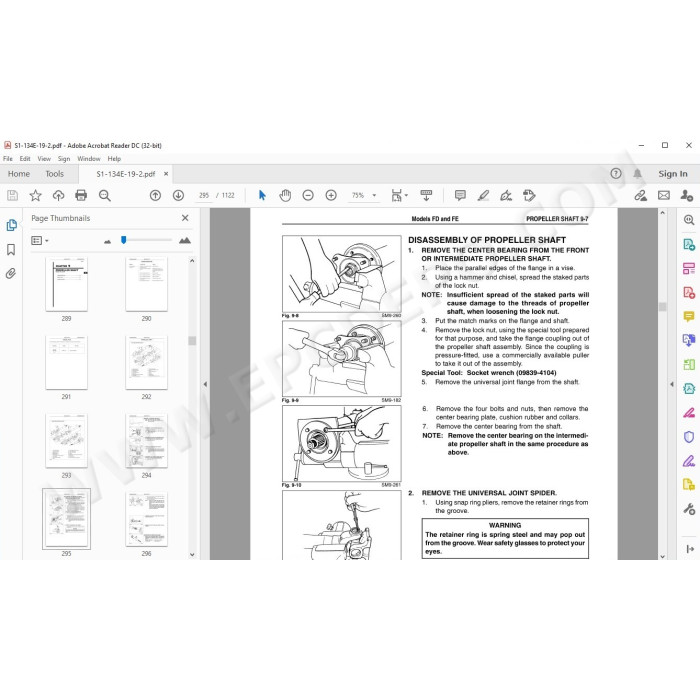
Task: Open the Help menu
Action: [114, 158]
